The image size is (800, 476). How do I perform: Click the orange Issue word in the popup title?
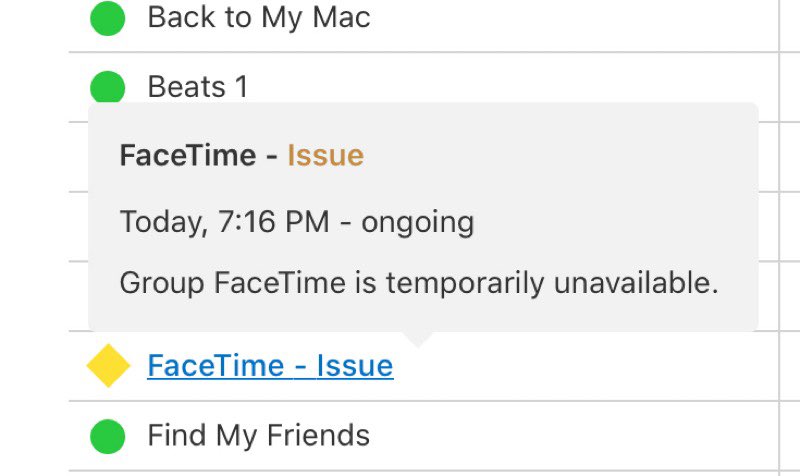326,155
